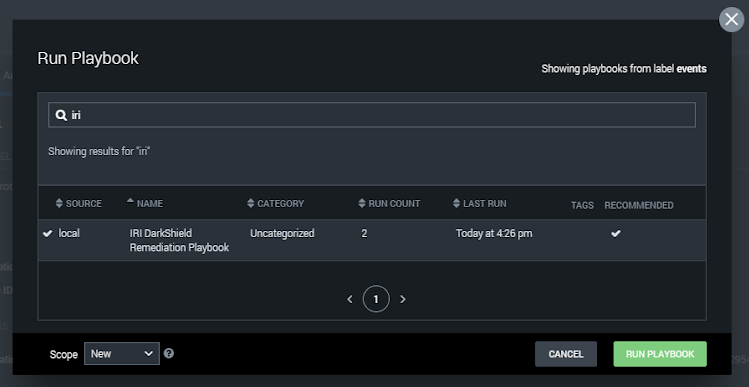Click the magnifier search icon

tap(61, 115)
